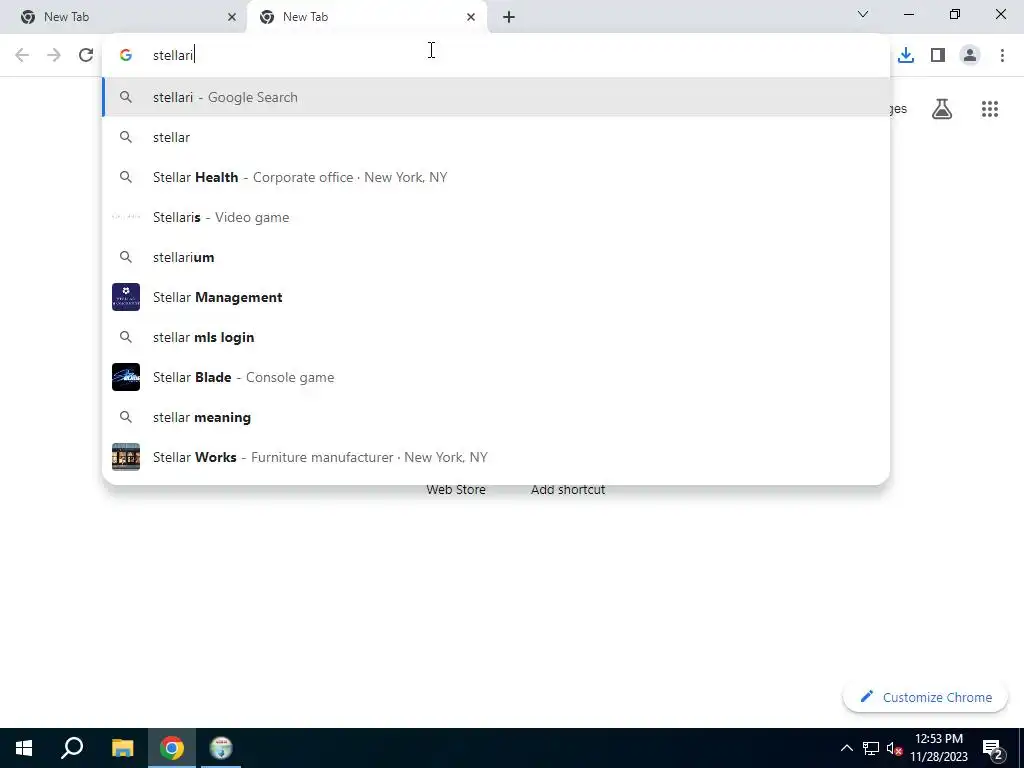The height and width of the screenshot is (768, 1024).
Task: Choose the 'stellar' suggestion
Action: 496,137
